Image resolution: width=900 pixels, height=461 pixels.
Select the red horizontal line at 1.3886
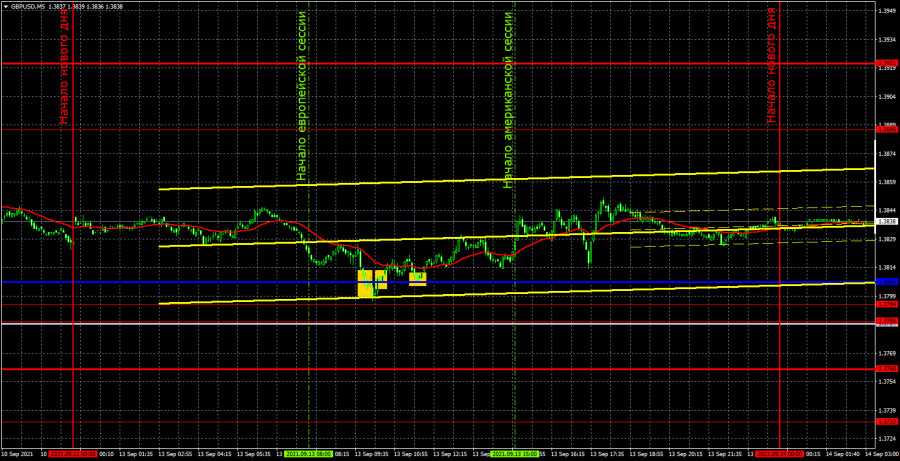coord(400,129)
